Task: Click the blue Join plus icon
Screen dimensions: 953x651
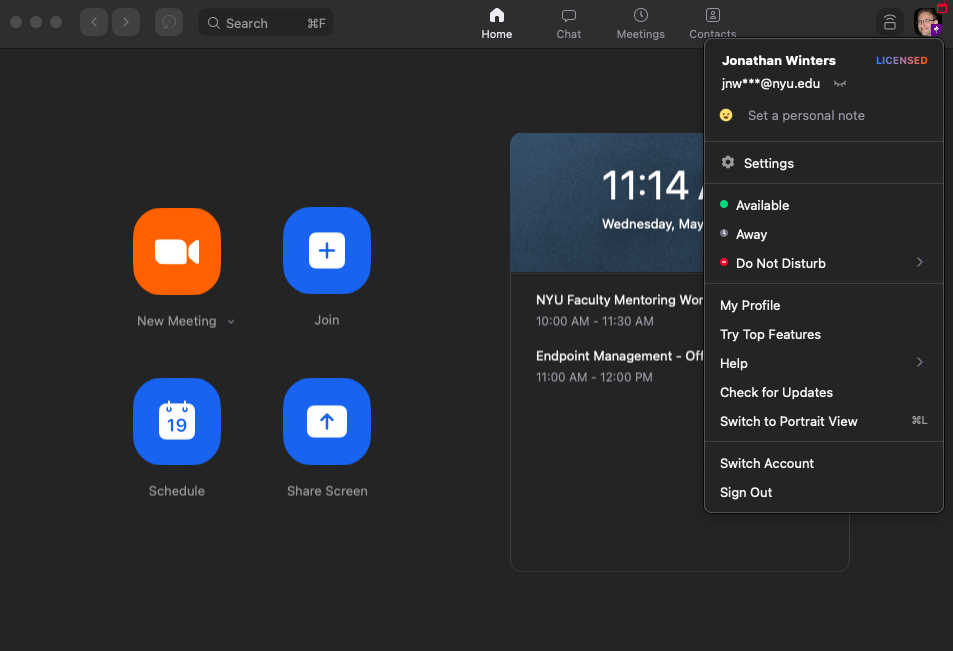Action: 327,250
